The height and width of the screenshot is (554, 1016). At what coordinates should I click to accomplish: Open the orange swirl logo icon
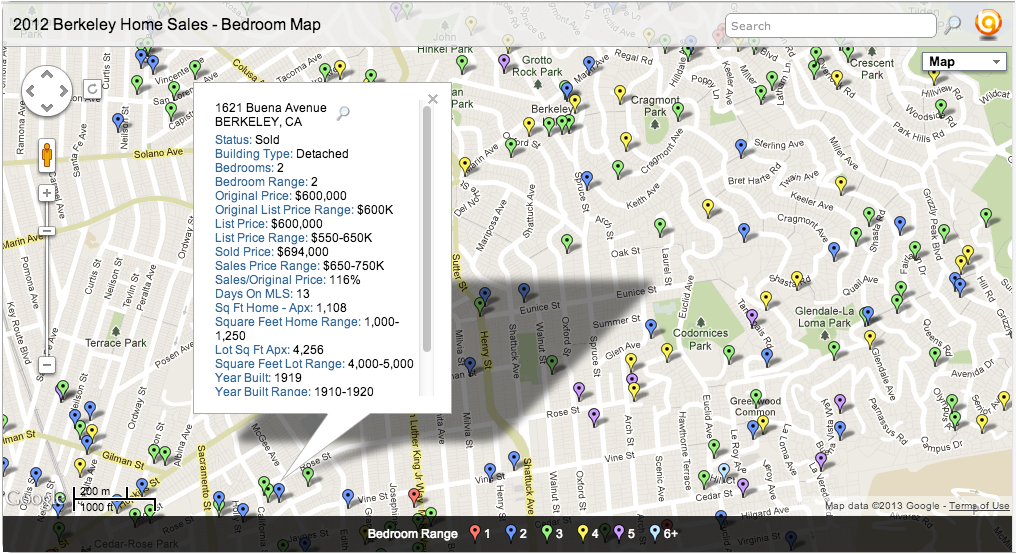pos(988,24)
